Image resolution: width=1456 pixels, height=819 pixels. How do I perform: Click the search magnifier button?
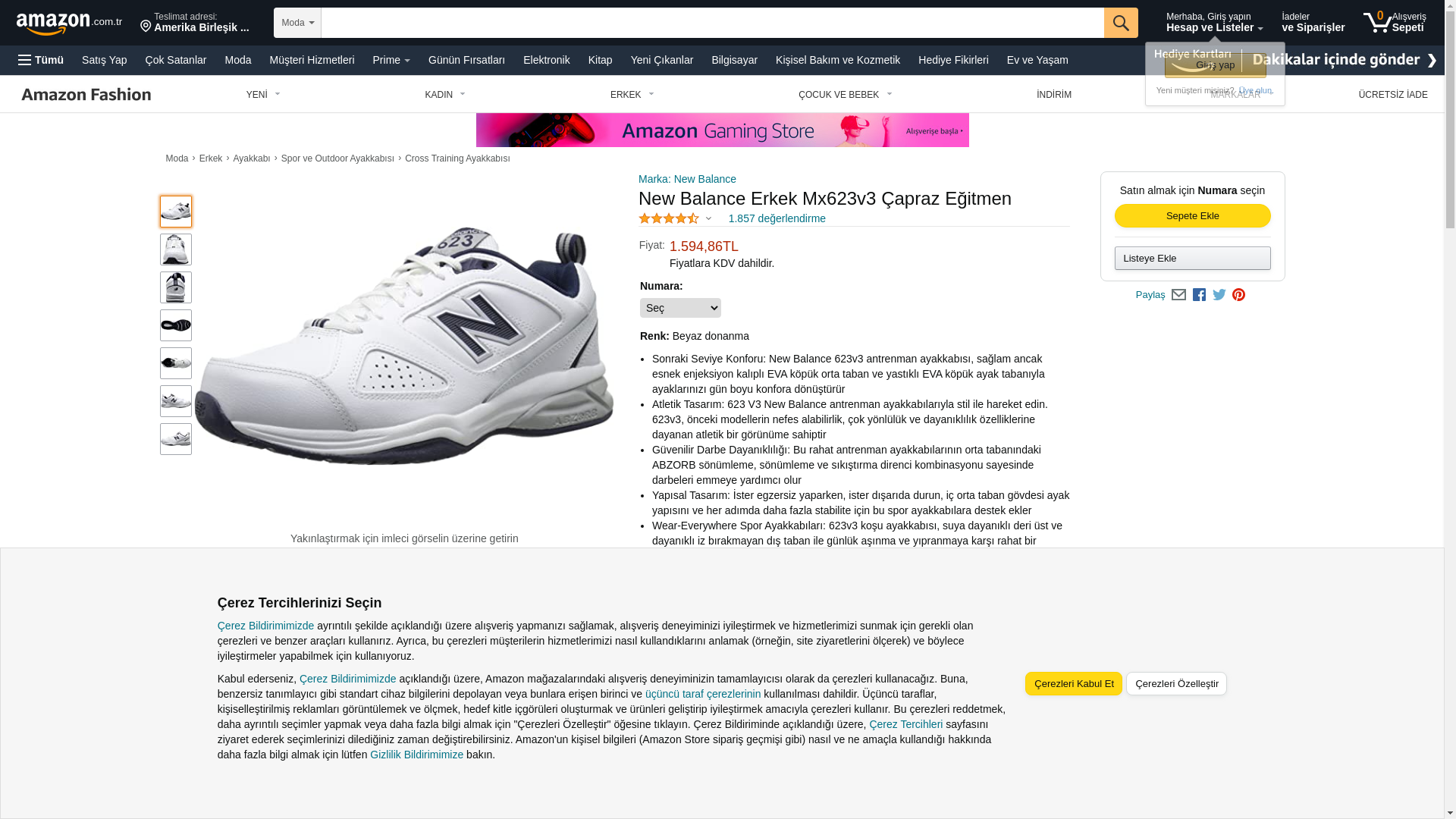pos(1121,23)
